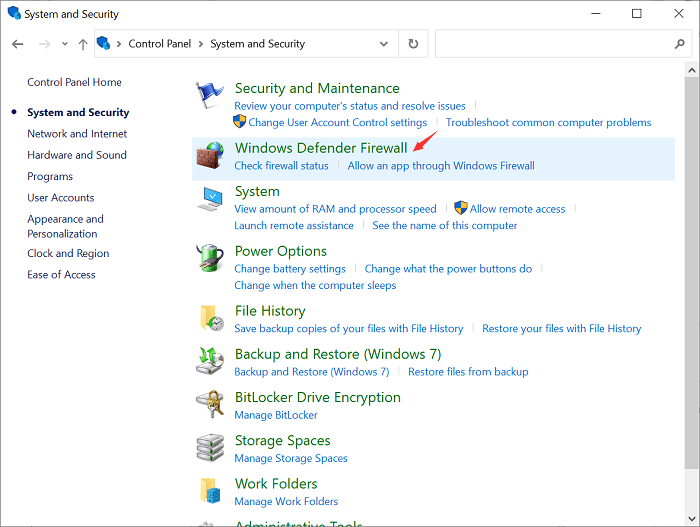Select System and Security in sidebar
This screenshot has height=527, width=700.
[x=78, y=112]
